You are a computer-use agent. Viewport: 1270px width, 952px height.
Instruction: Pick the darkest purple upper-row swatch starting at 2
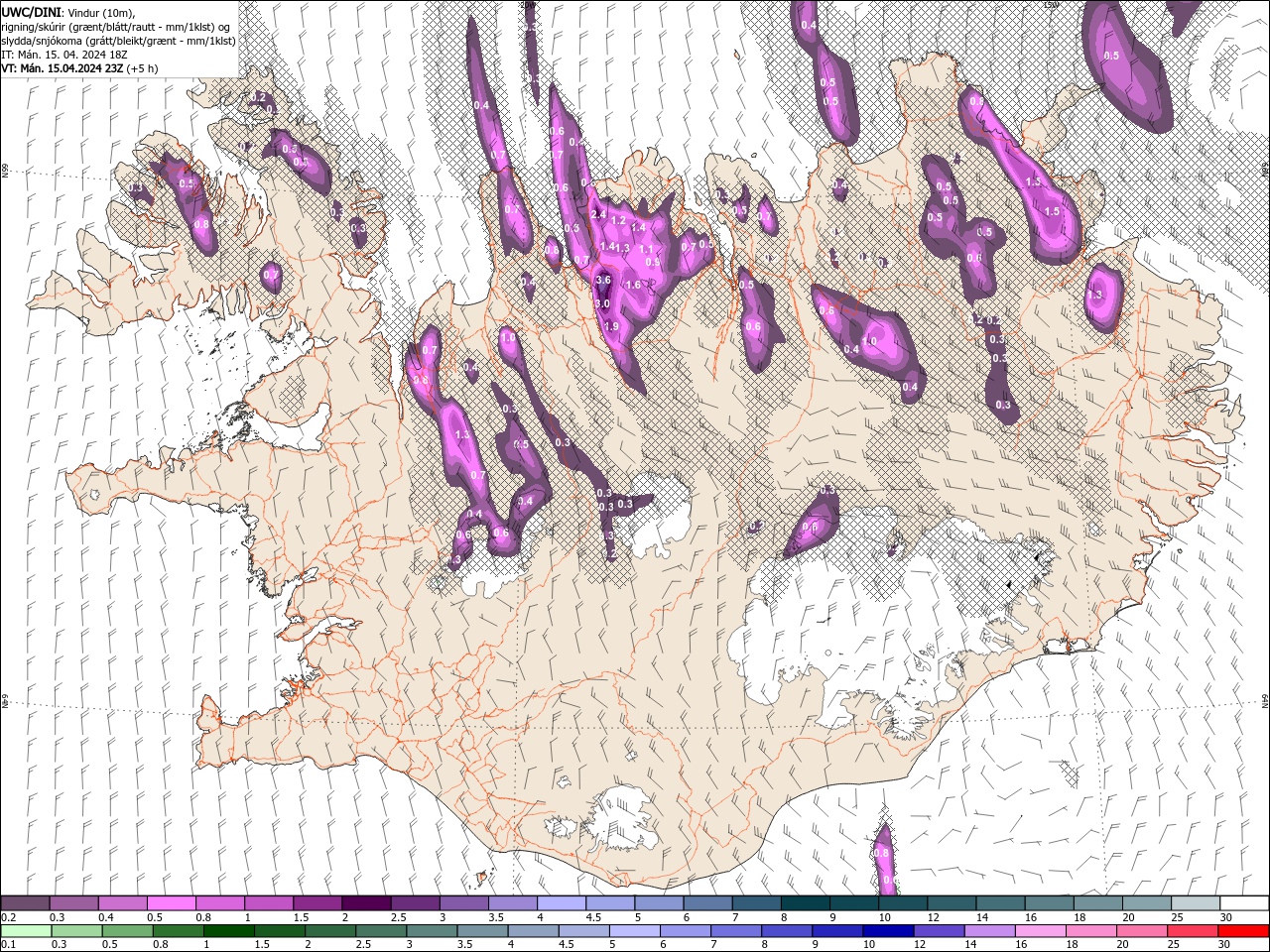(x=366, y=903)
